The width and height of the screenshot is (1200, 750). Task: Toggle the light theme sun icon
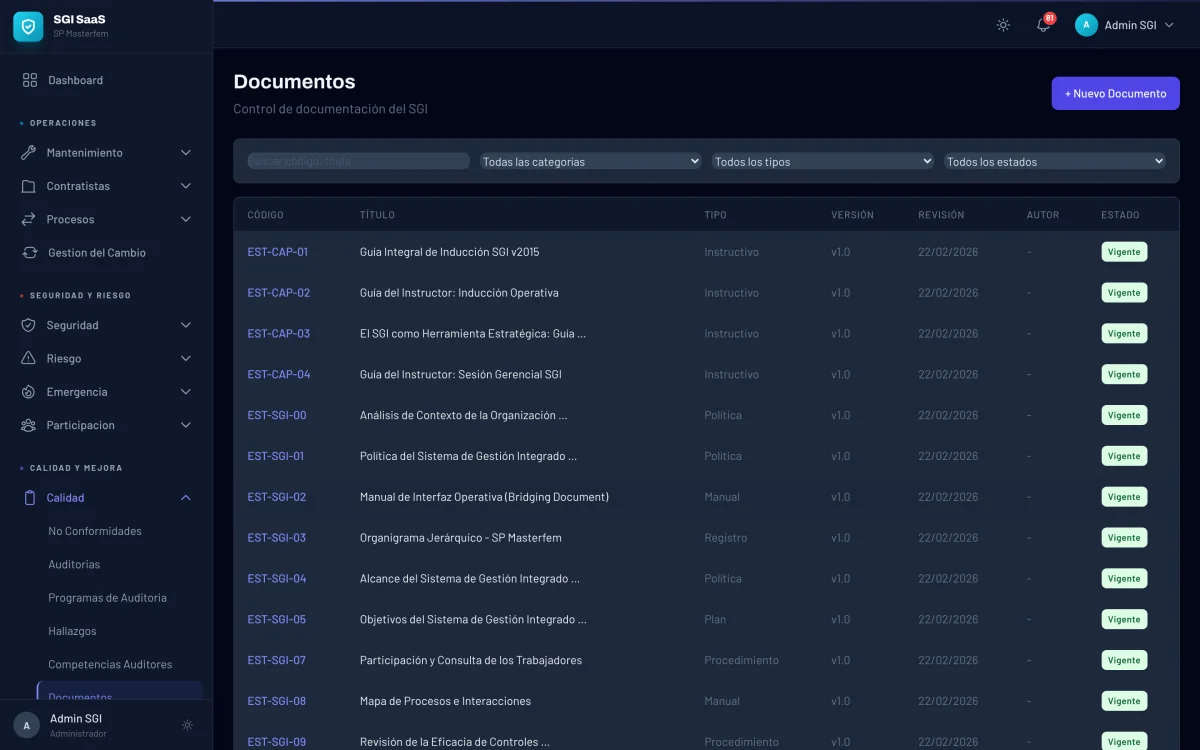tap(1002, 25)
